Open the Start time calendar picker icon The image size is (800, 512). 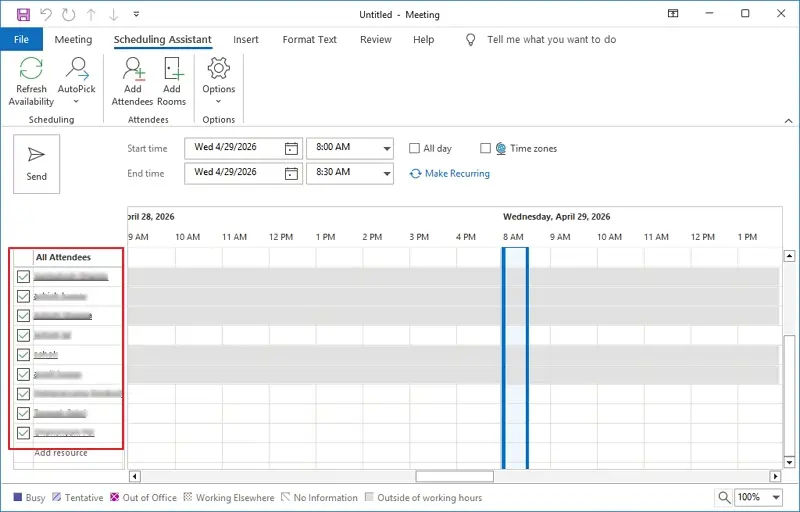[291, 148]
